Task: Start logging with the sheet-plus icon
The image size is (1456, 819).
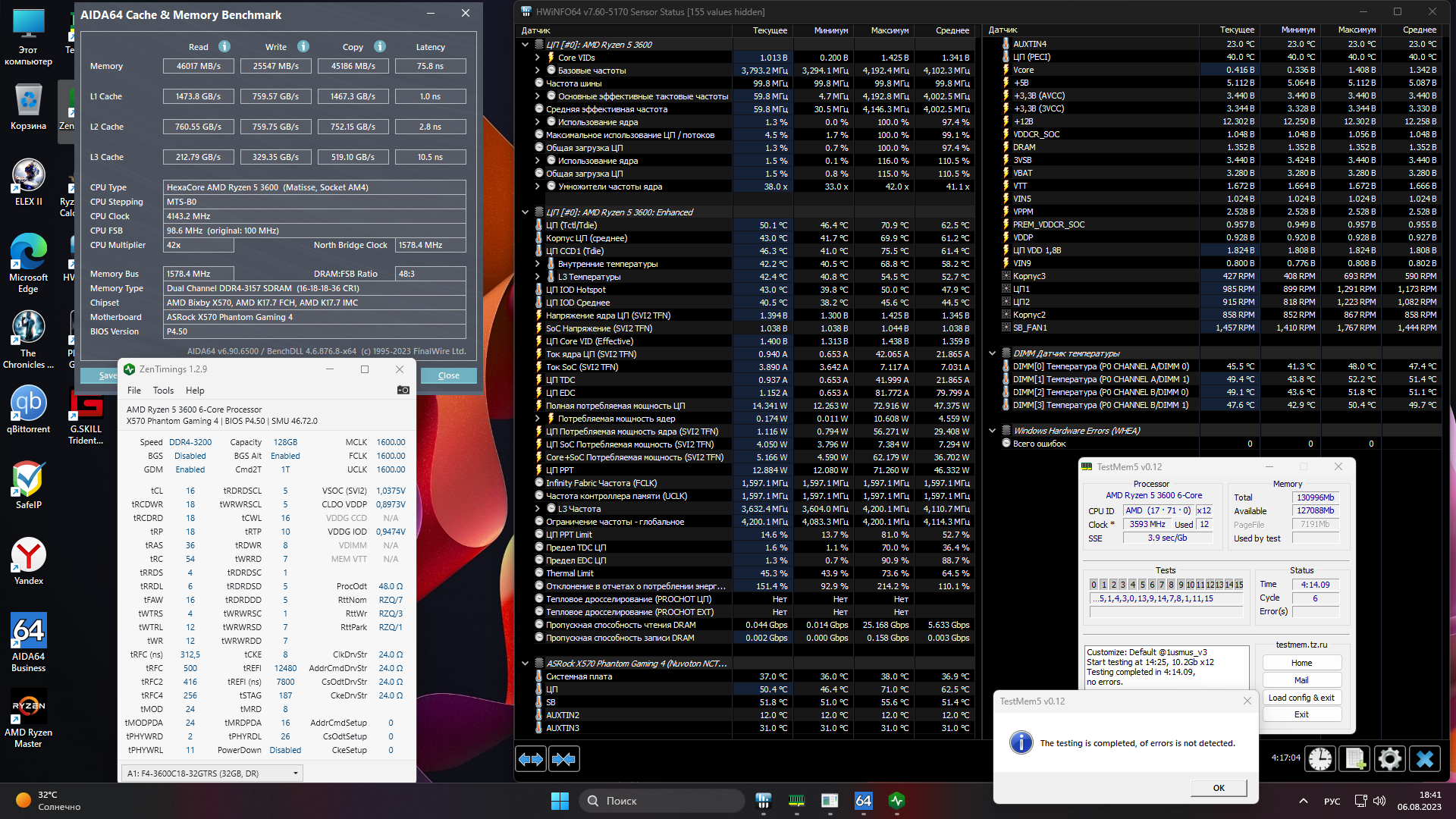Action: pyautogui.click(x=1355, y=759)
